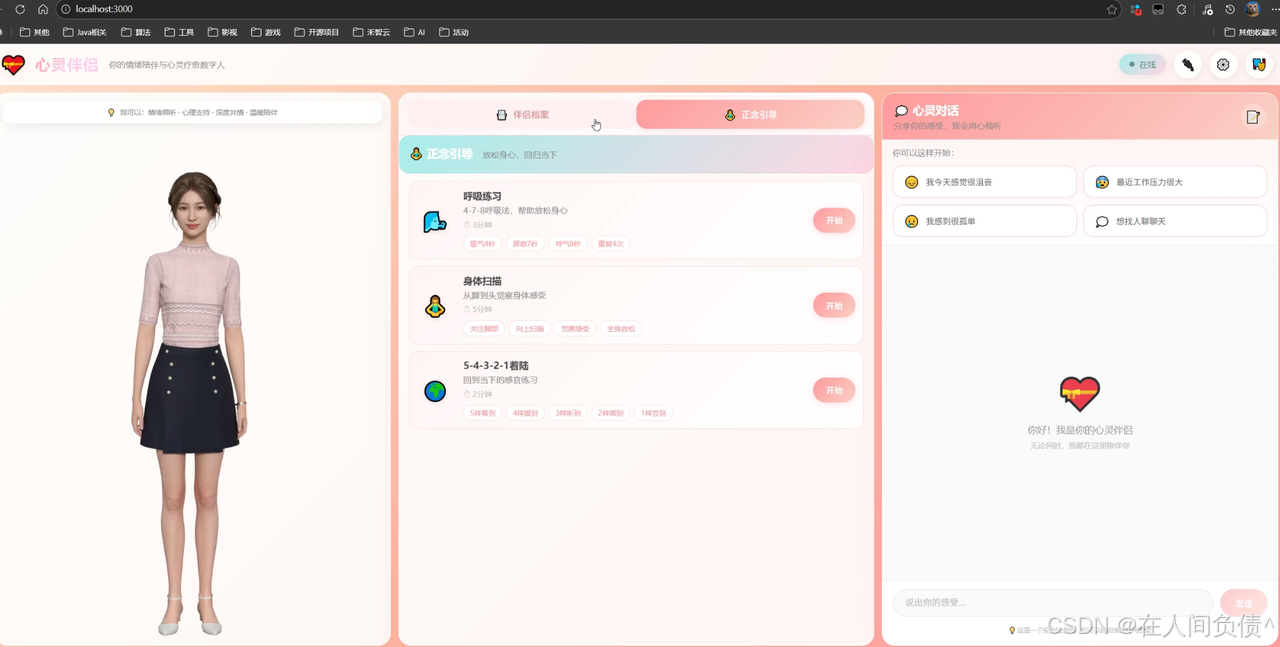
Task: Click the meditation person icon for 身体扫描
Action: point(434,307)
